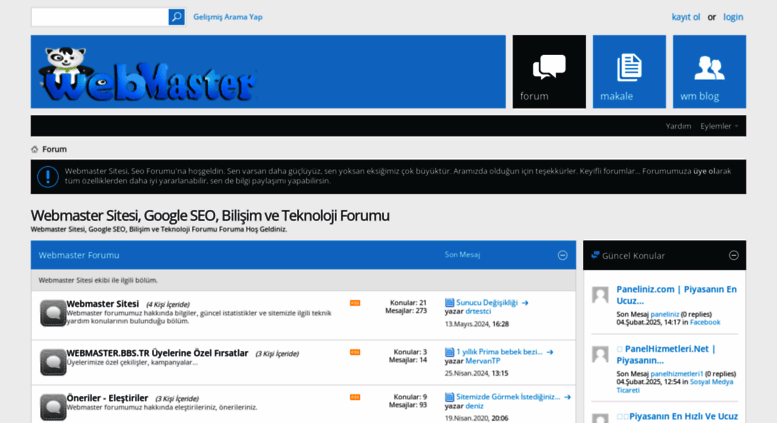Screen dimensions: 777x423
Task: Click the search magnifier button
Action: pyautogui.click(x=176, y=17)
